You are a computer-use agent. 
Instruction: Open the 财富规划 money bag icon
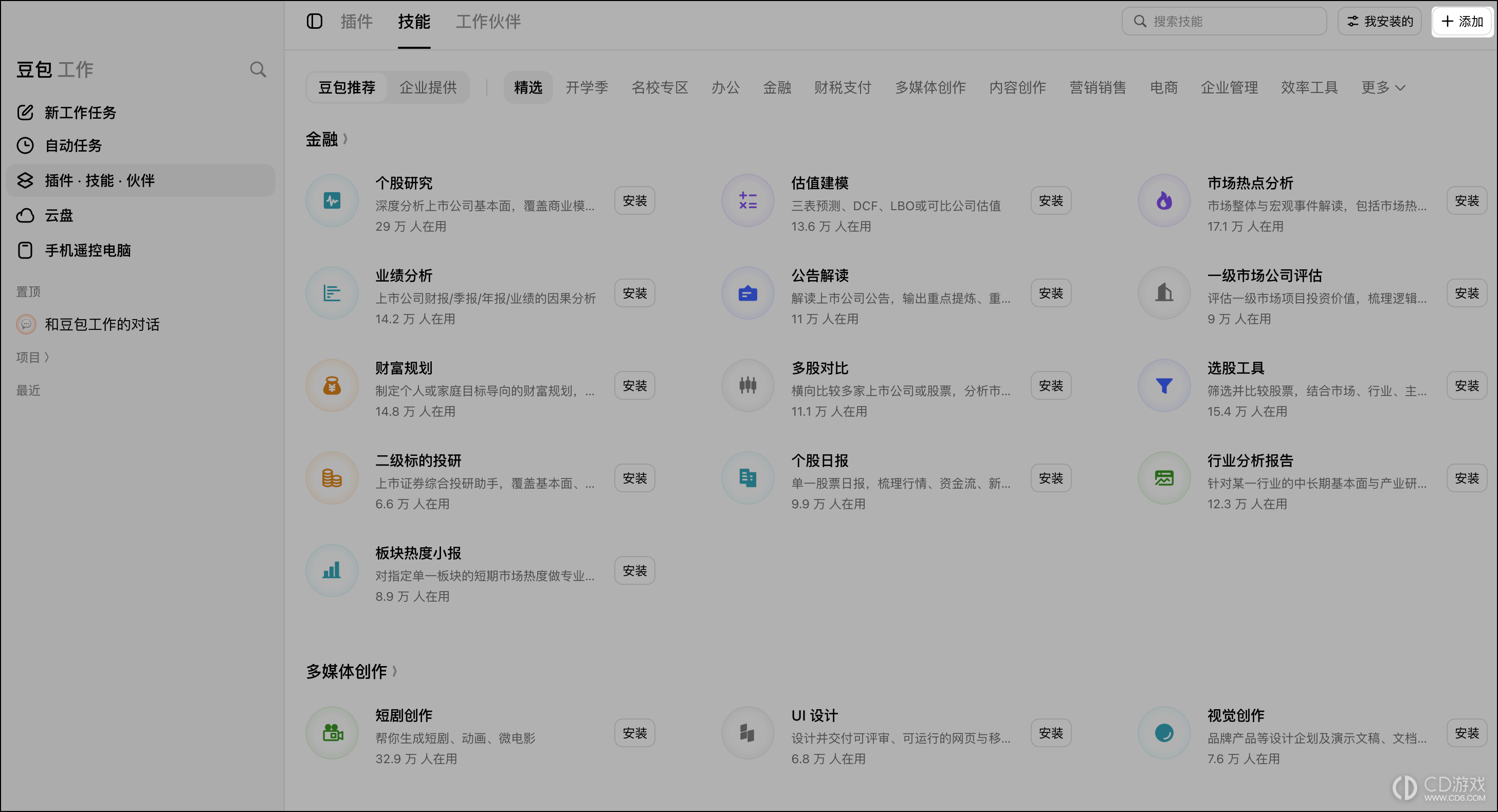click(x=332, y=385)
